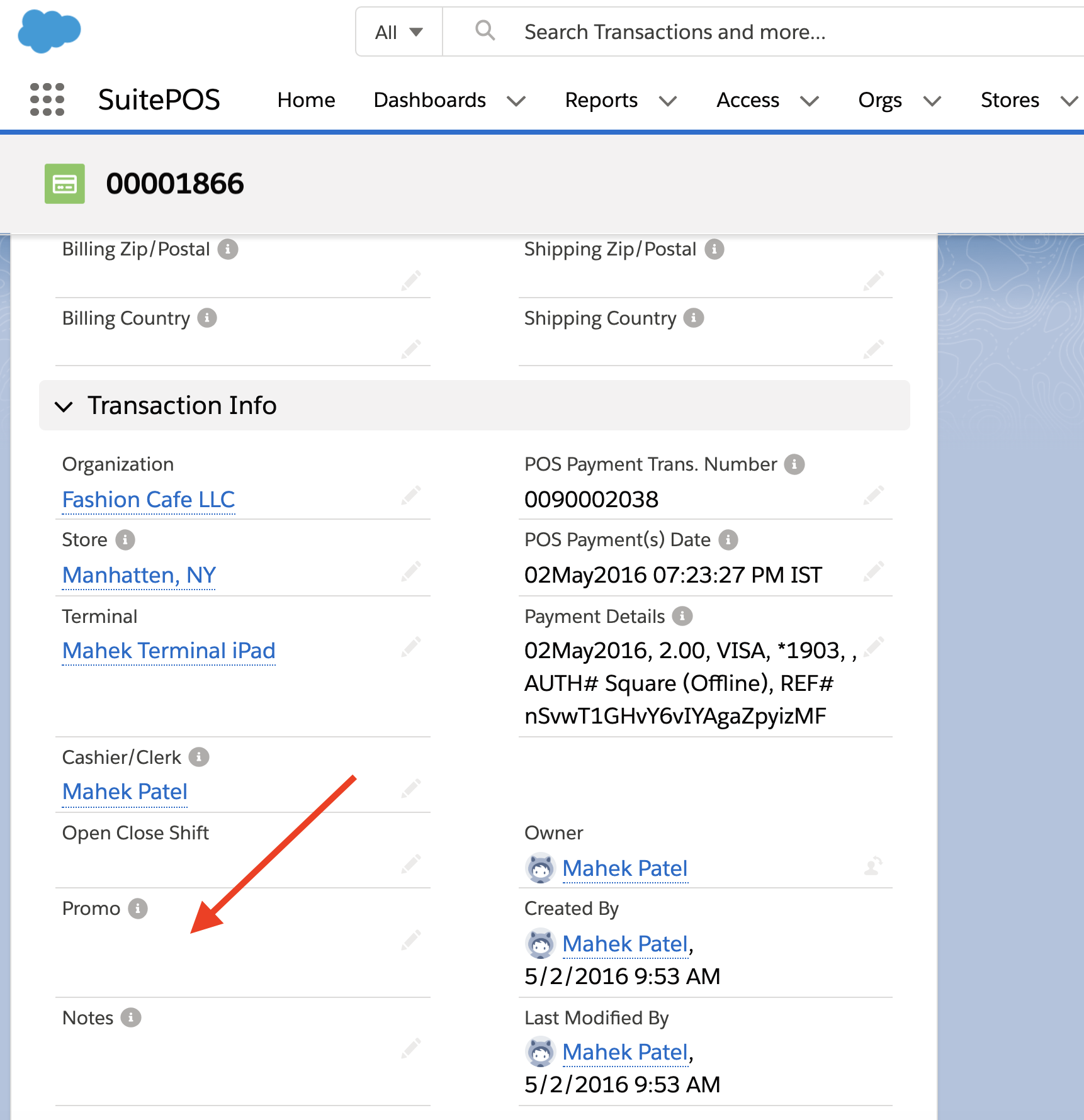Open the Stores tab
1084x1120 pixels.
click(1010, 100)
